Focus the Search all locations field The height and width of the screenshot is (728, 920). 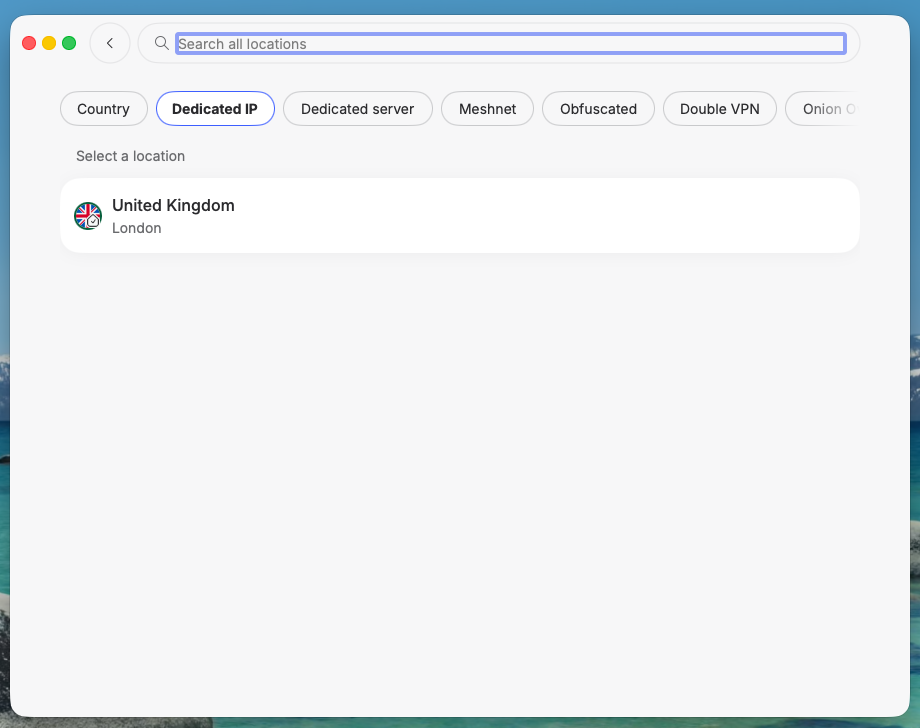pos(510,43)
